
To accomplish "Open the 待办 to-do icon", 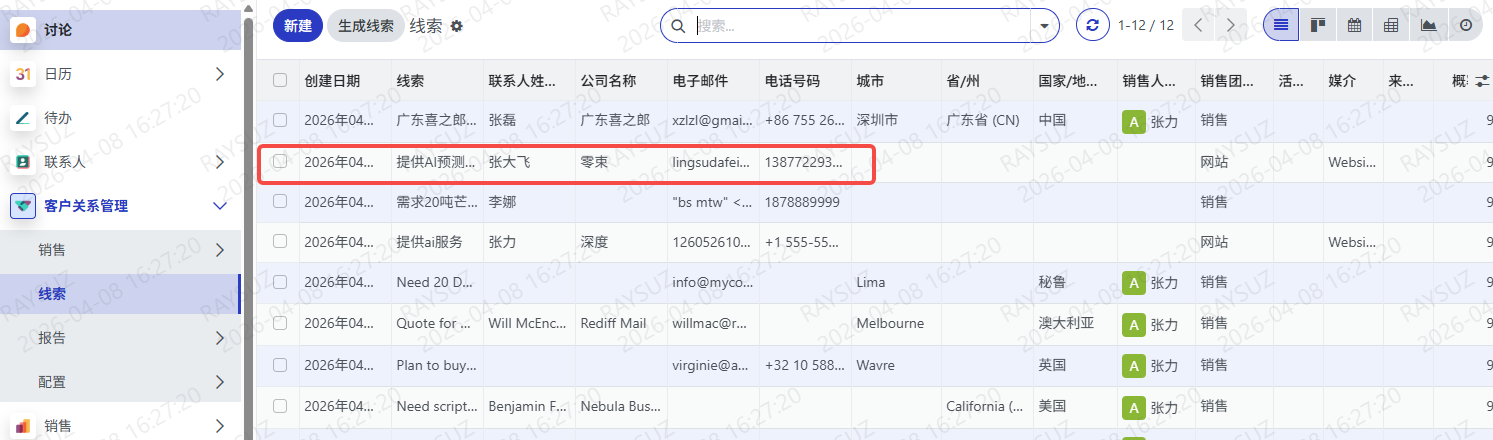I will point(23,118).
